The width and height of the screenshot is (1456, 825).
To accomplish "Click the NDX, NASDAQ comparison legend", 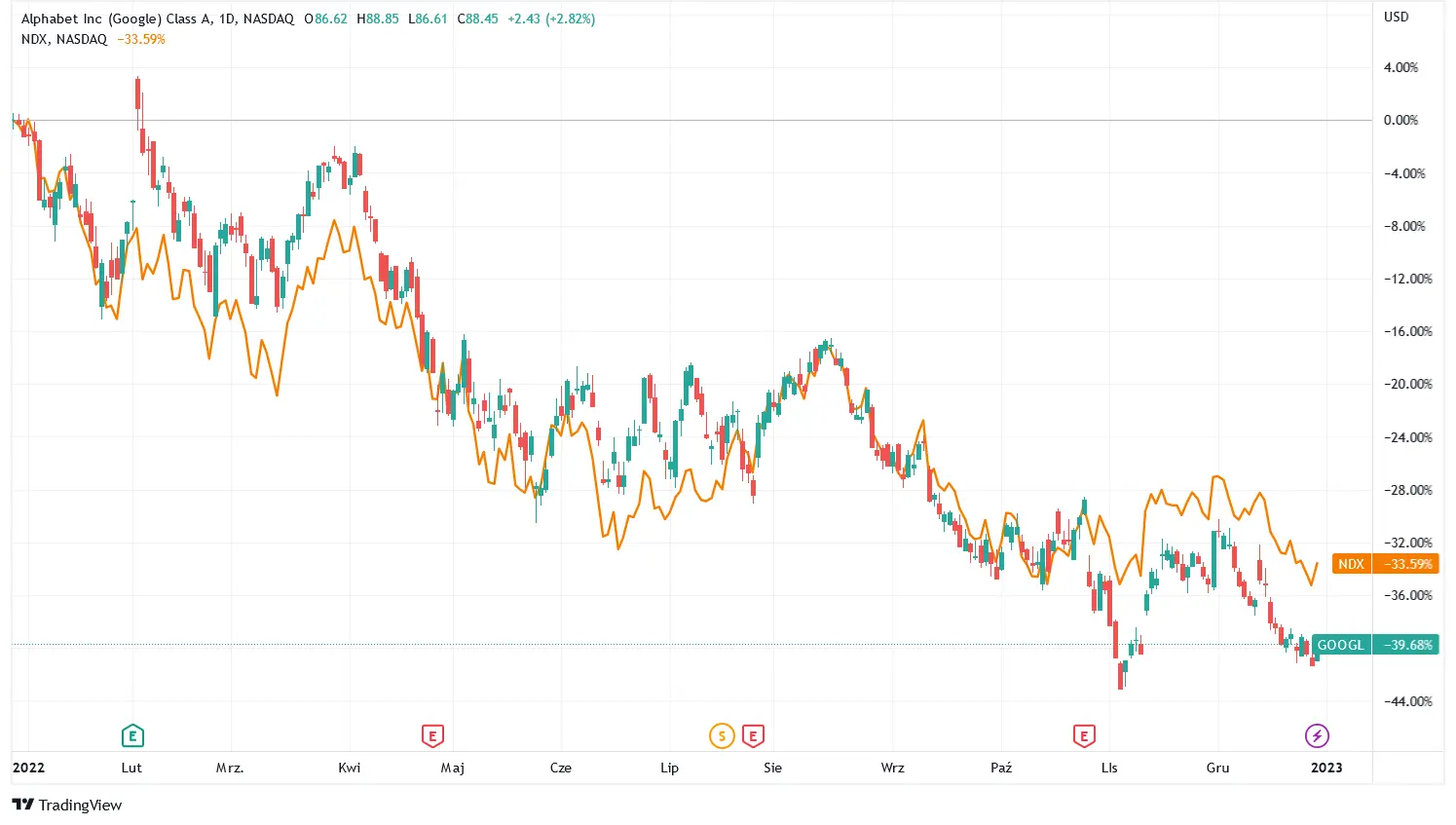I will coord(64,39).
